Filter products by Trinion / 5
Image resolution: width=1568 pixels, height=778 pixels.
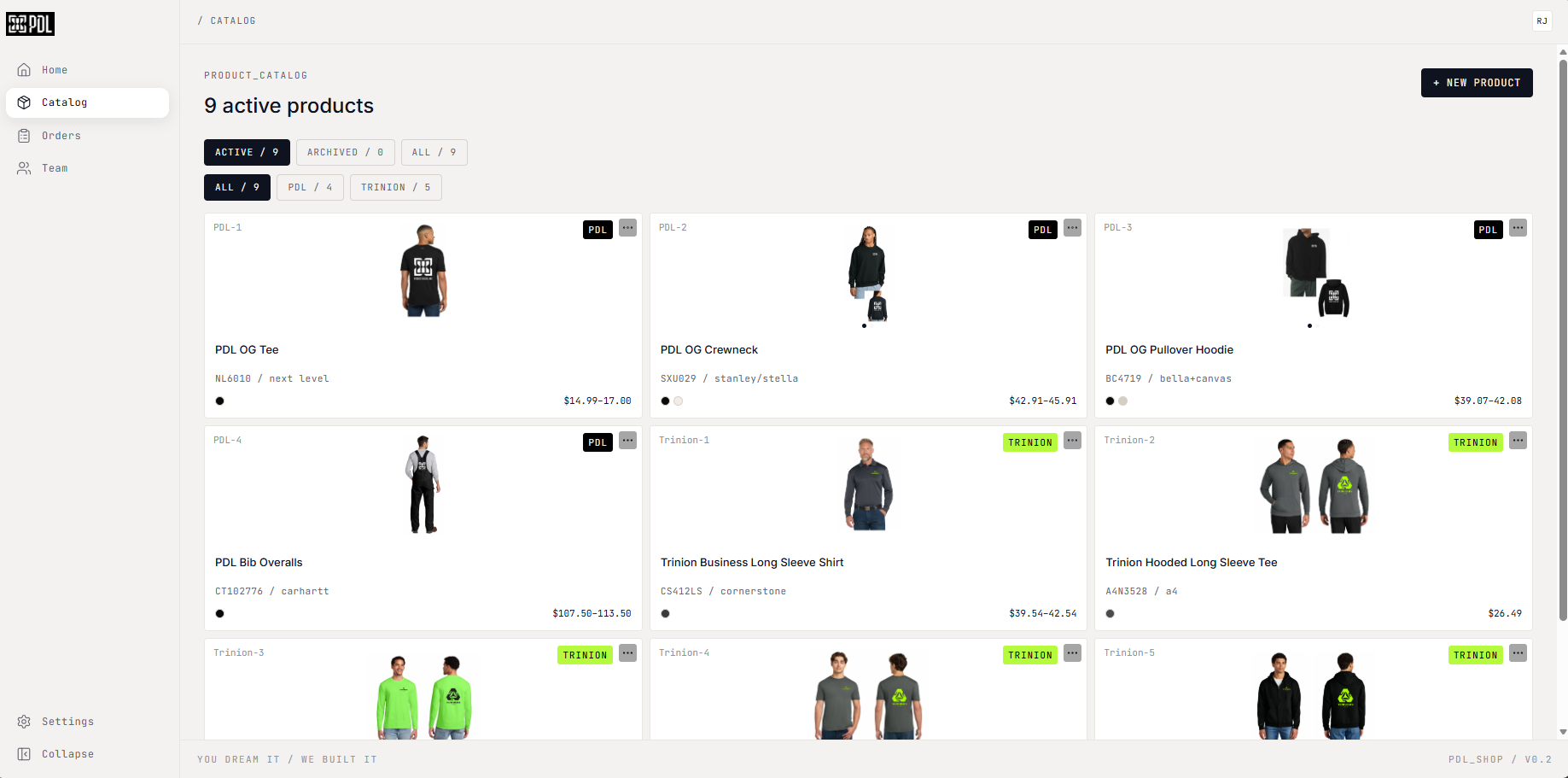tap(395, 187)
